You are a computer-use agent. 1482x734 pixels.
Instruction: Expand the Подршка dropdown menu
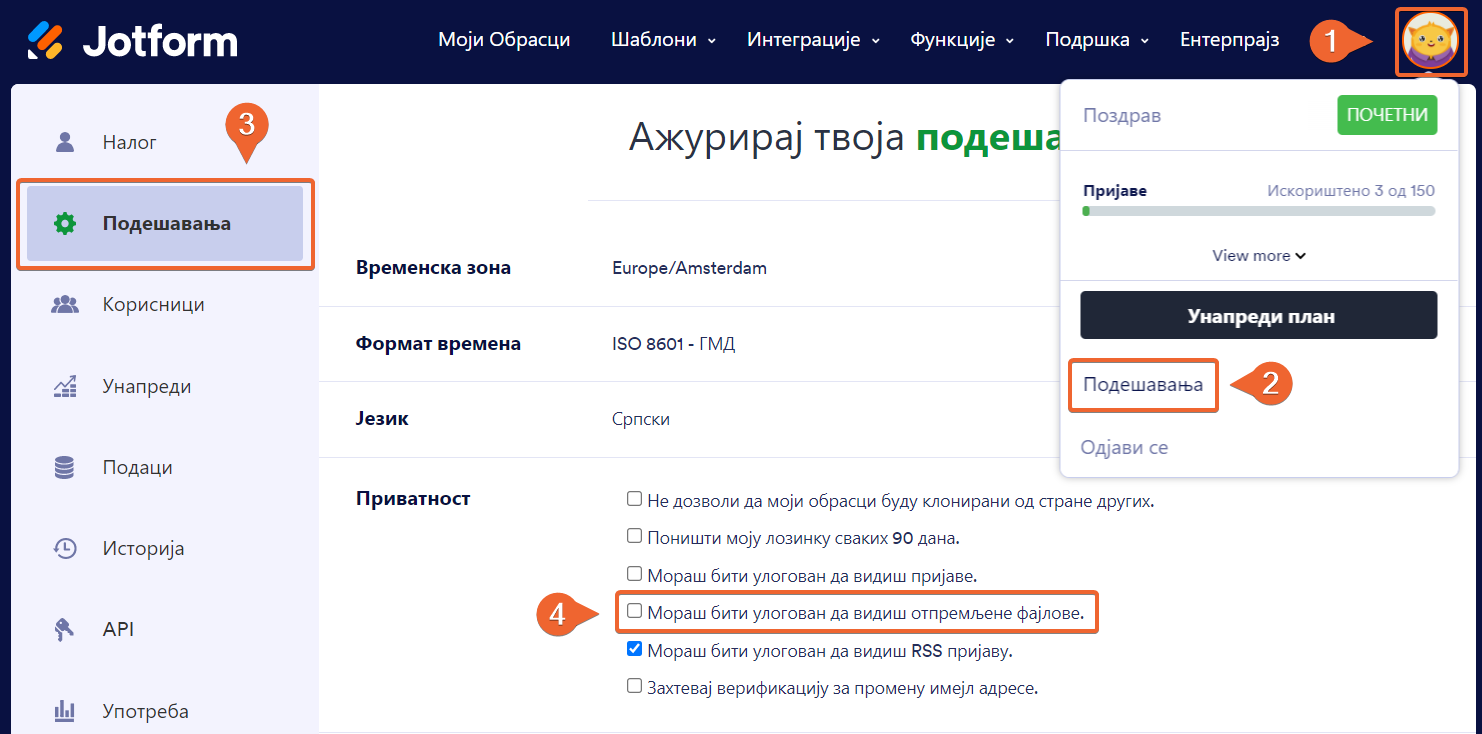click(x=1097, y=40)
